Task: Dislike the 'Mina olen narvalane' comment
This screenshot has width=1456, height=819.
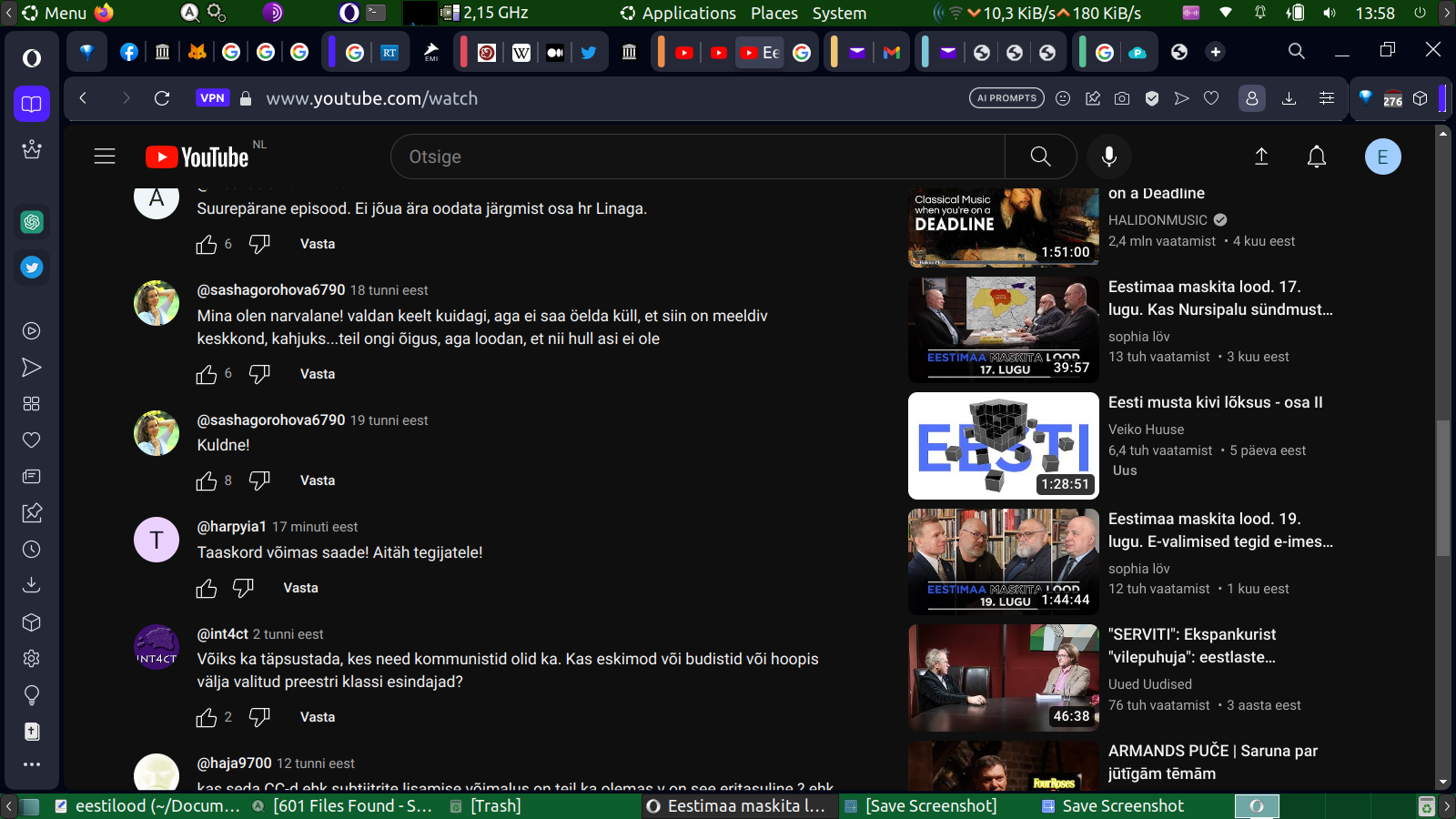Action: click(x=259, y=374)
